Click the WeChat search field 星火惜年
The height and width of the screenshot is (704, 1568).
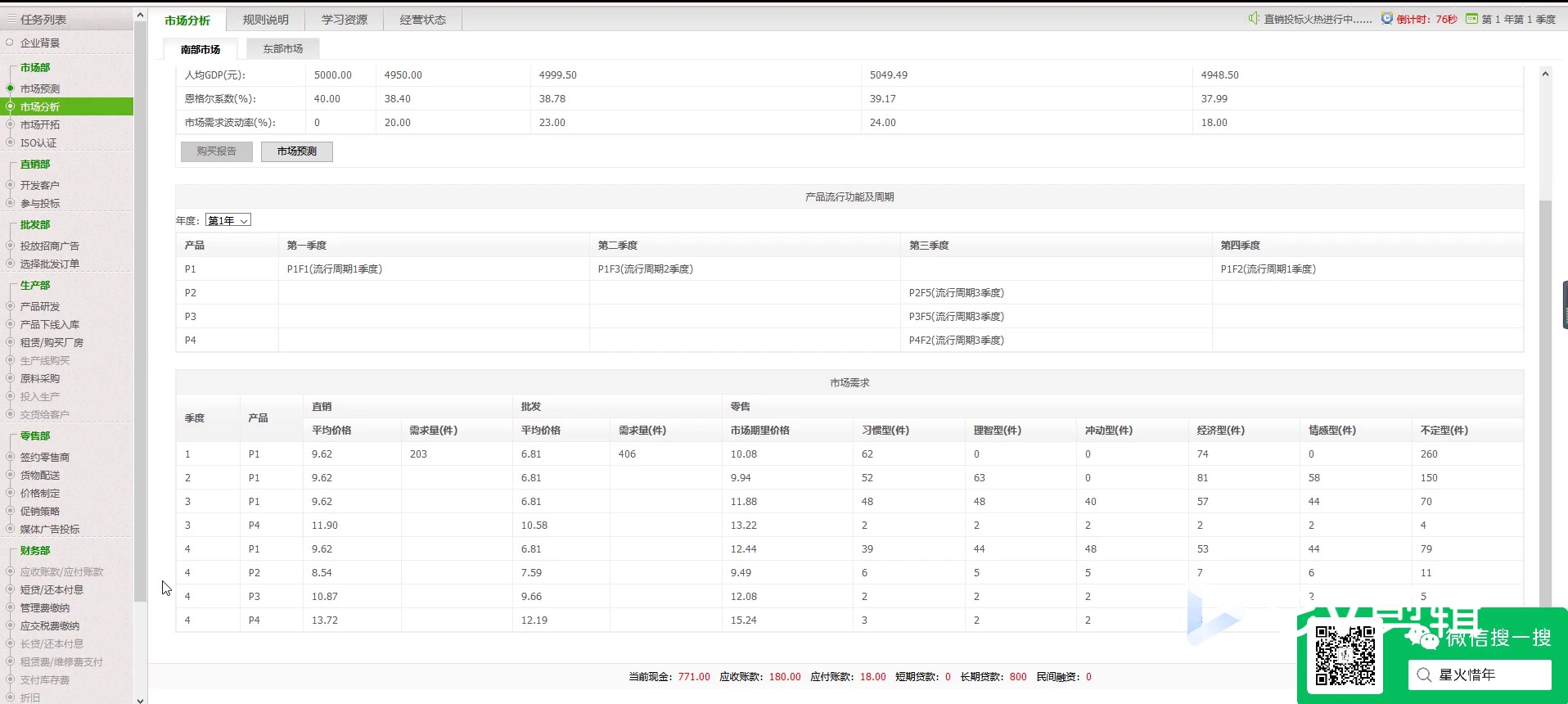point(1480,675)
